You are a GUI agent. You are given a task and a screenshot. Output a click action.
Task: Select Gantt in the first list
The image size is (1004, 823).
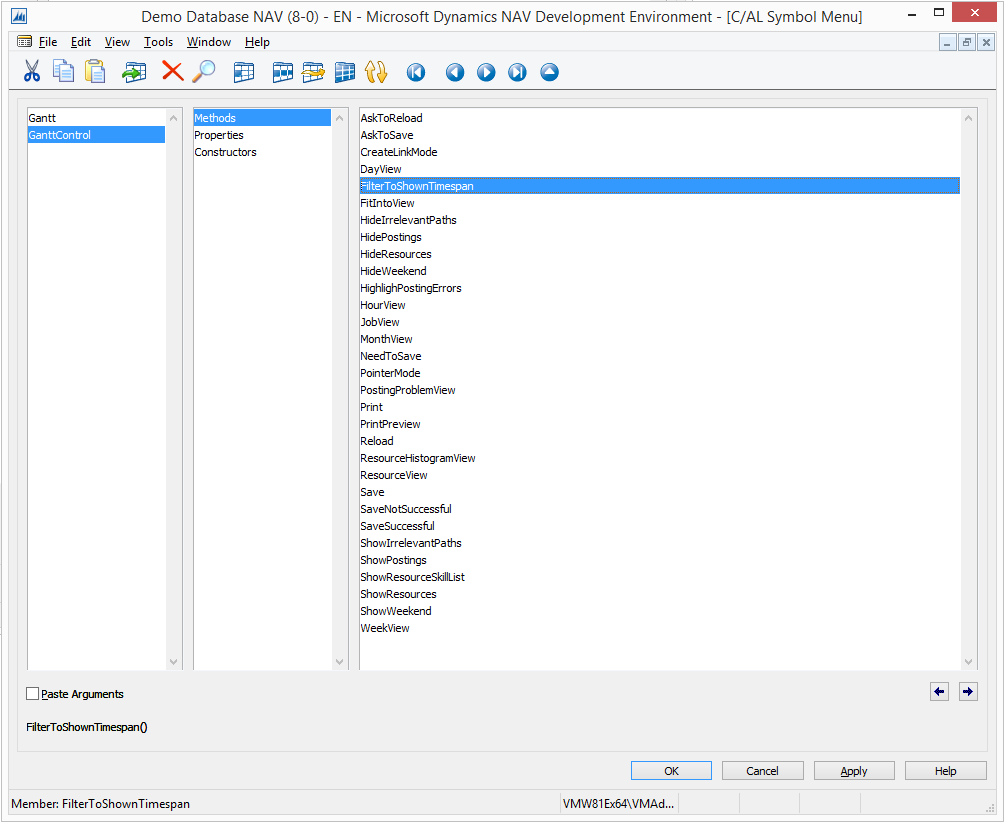96,118
